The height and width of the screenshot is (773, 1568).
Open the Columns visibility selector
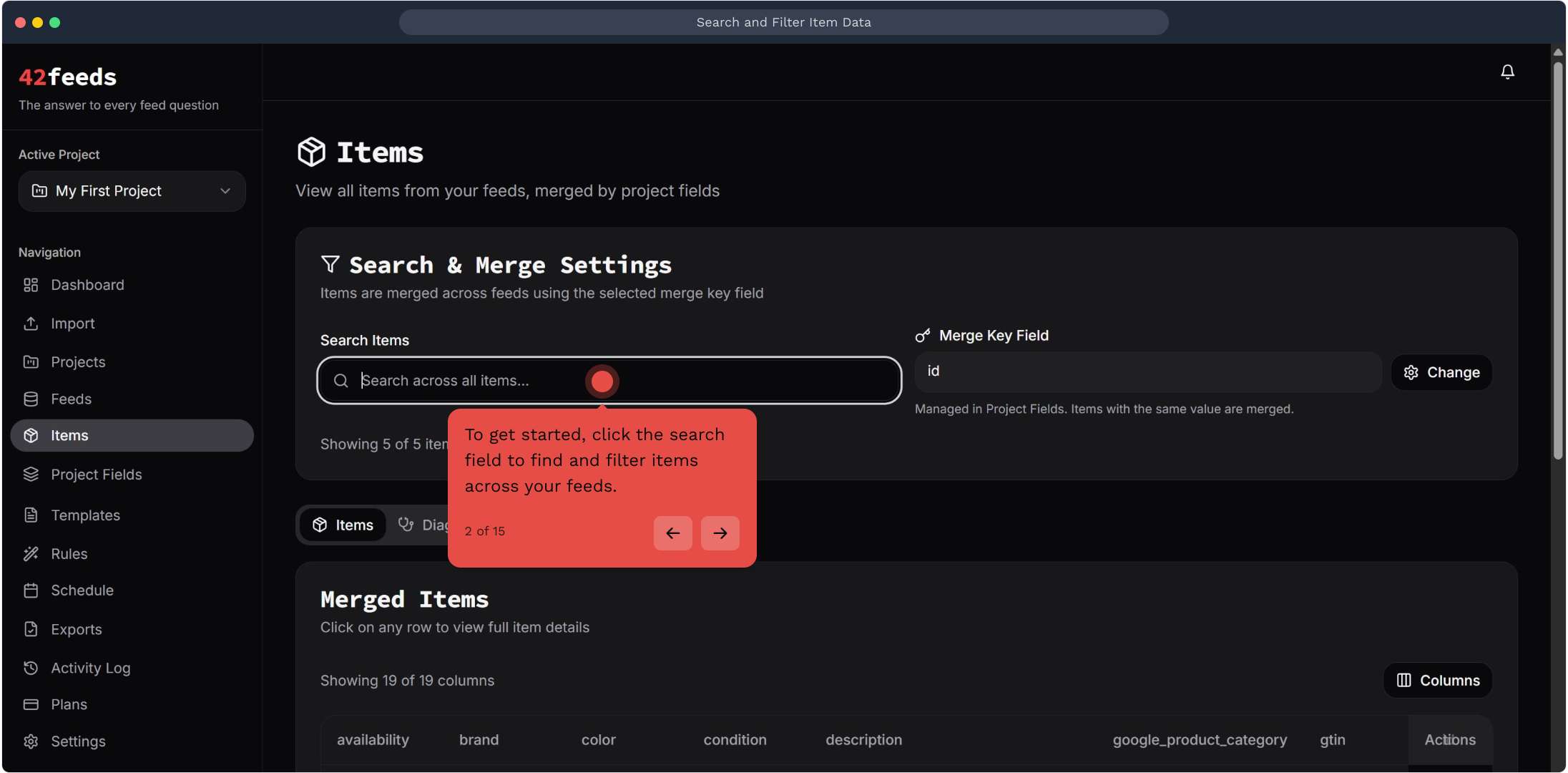1438,680
